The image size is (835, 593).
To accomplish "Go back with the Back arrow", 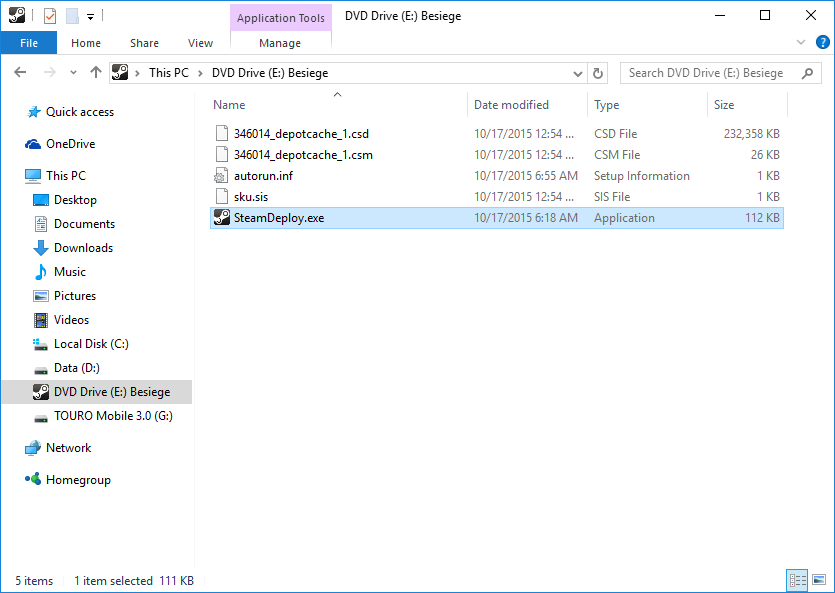I will (x=20, y=72).
